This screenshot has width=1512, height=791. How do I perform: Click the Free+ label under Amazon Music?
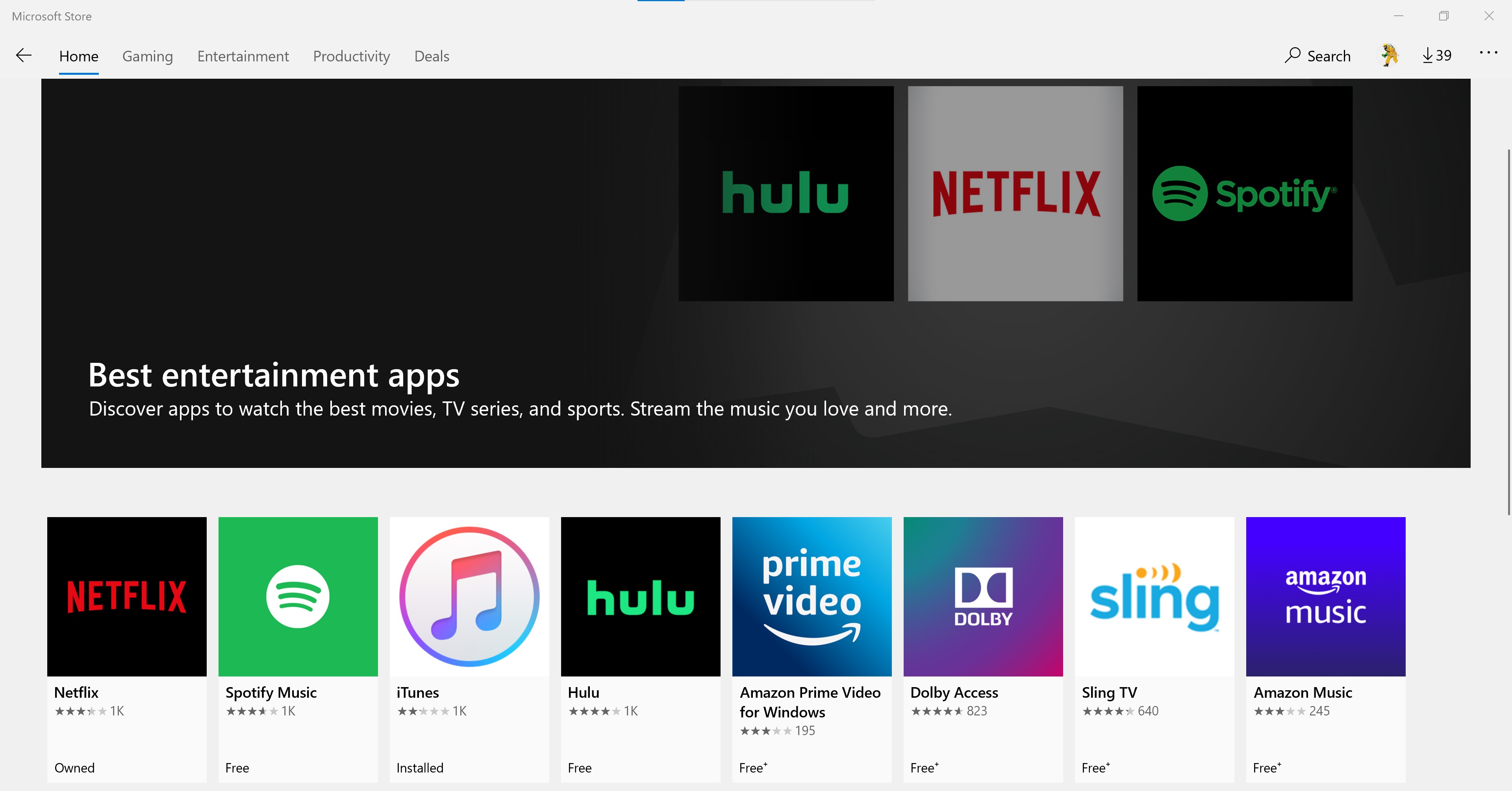[1267, 768]
